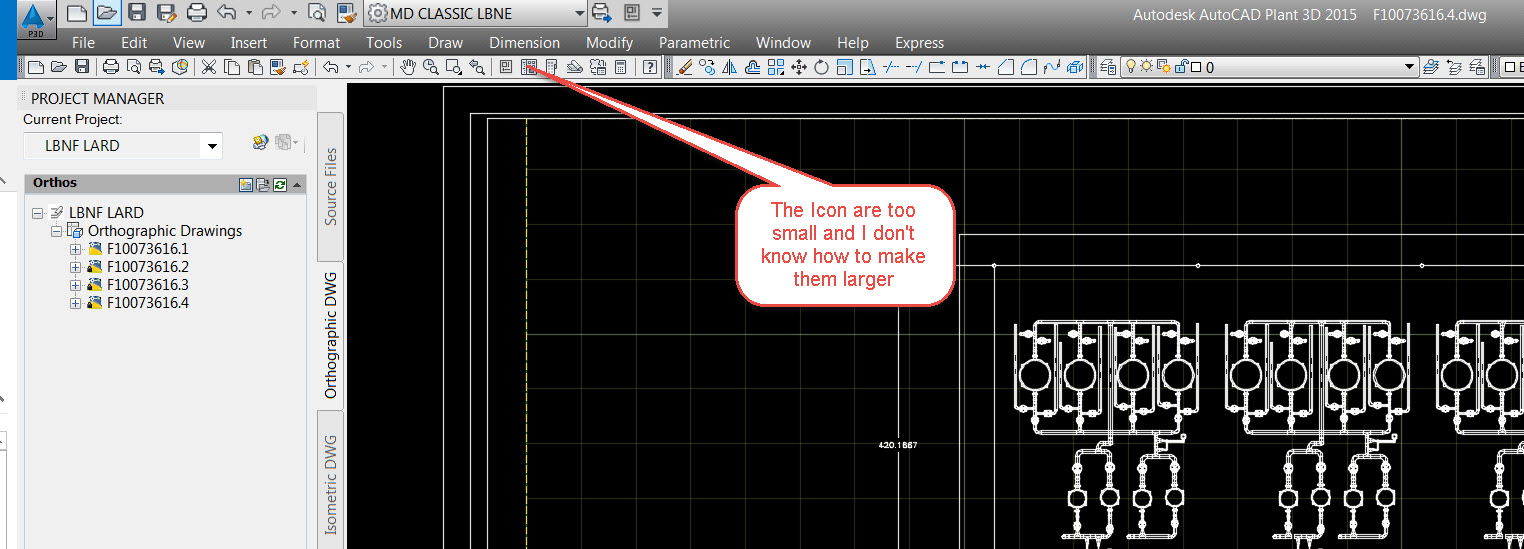1524x549 pixels.
Task: Toggle layer 0 freeze sun icon
Action: (1148, 67)
